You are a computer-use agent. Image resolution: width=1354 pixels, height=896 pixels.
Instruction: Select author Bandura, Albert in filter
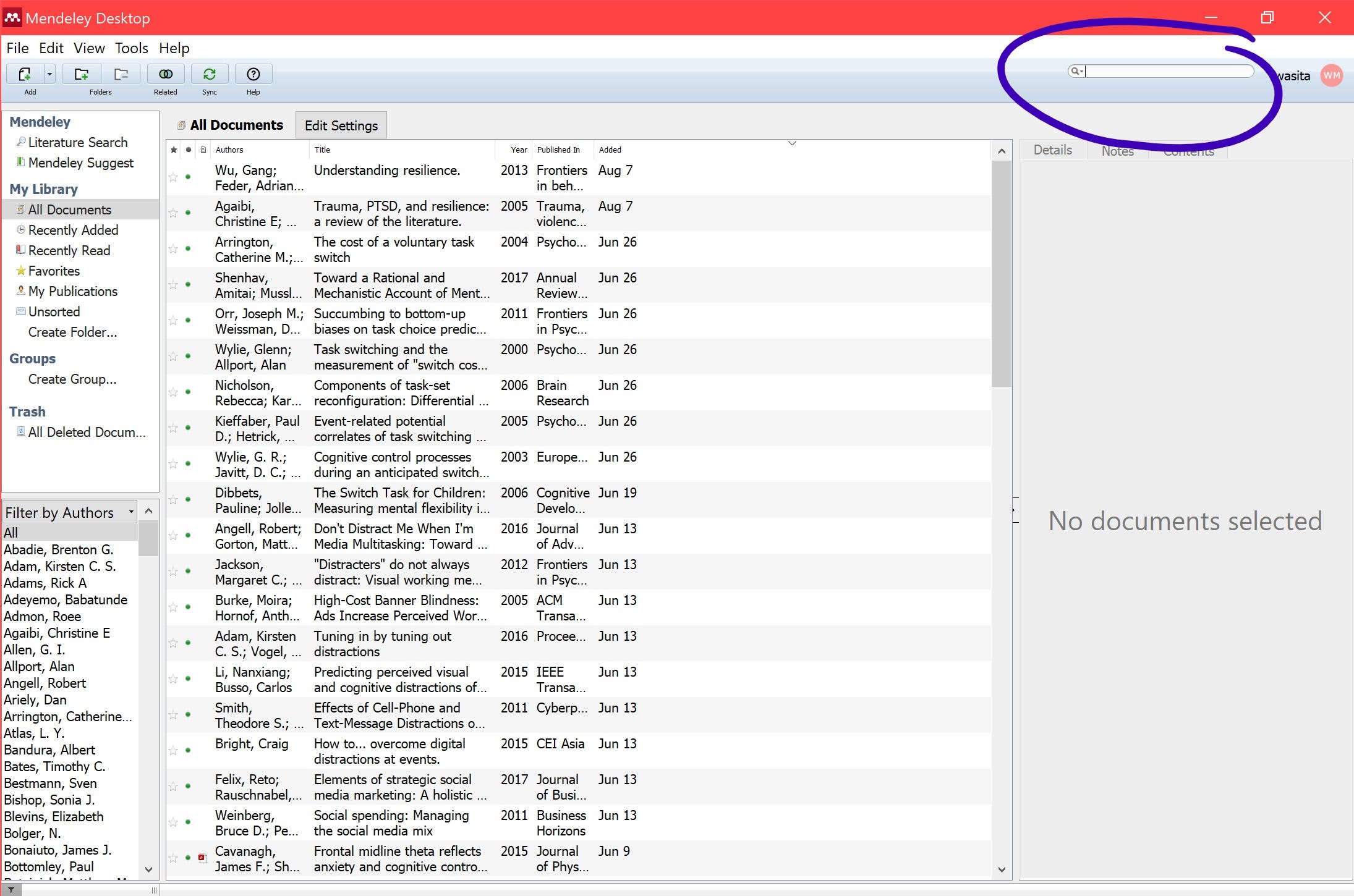click(49, 750)
